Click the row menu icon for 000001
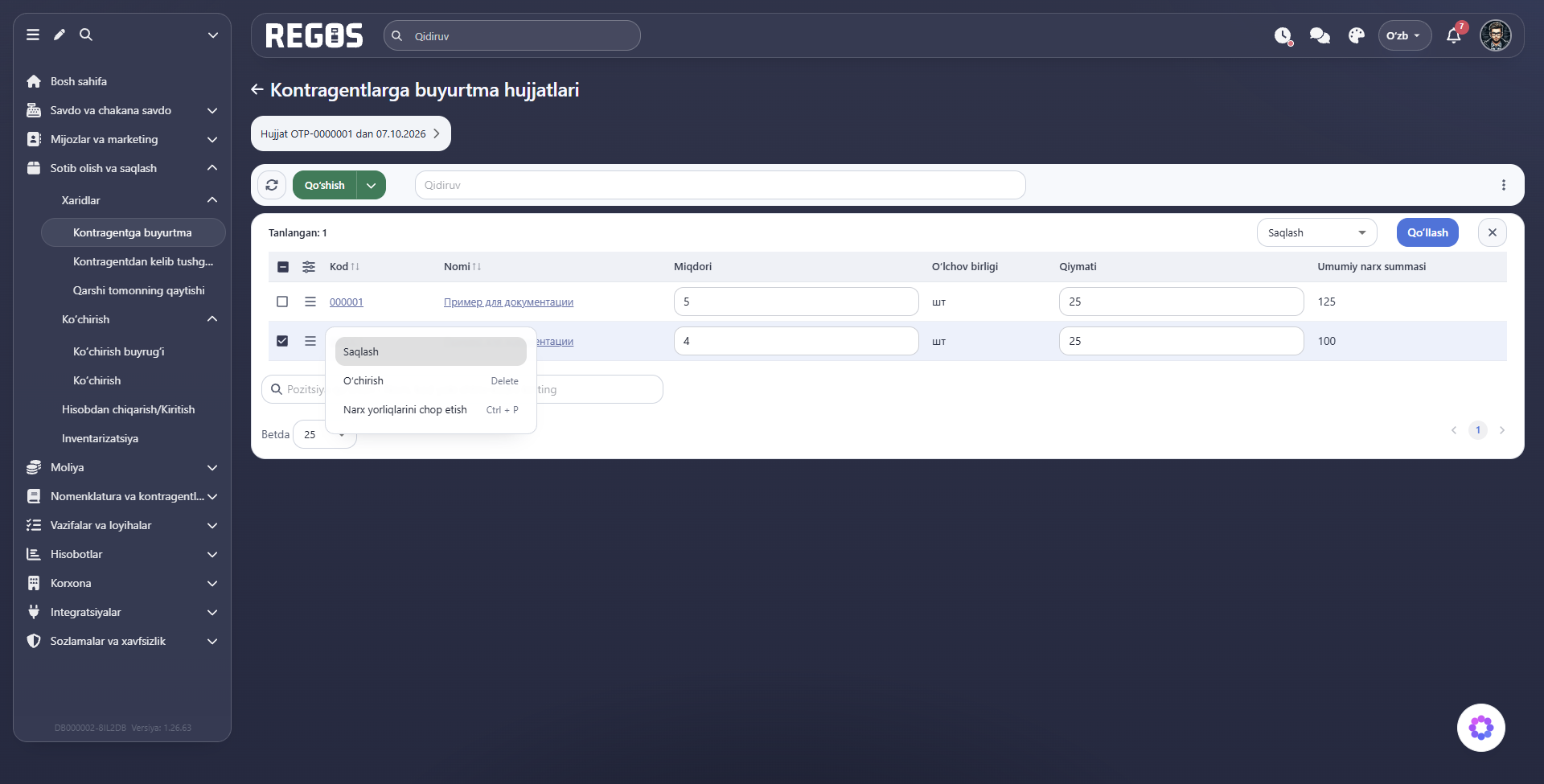 [x=310, y=302]
